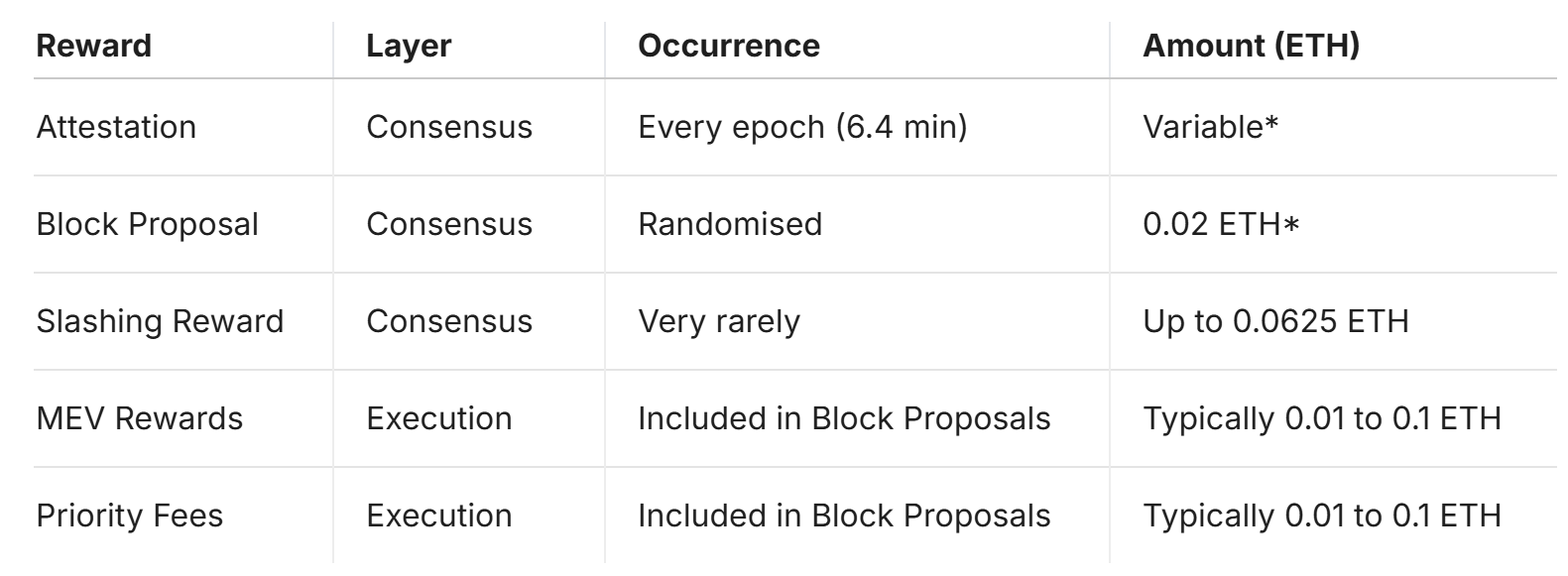1568x576 pixels.
Task: Click the 0.02 ETH* amount cell
Action: click(x=1221, y=225)
